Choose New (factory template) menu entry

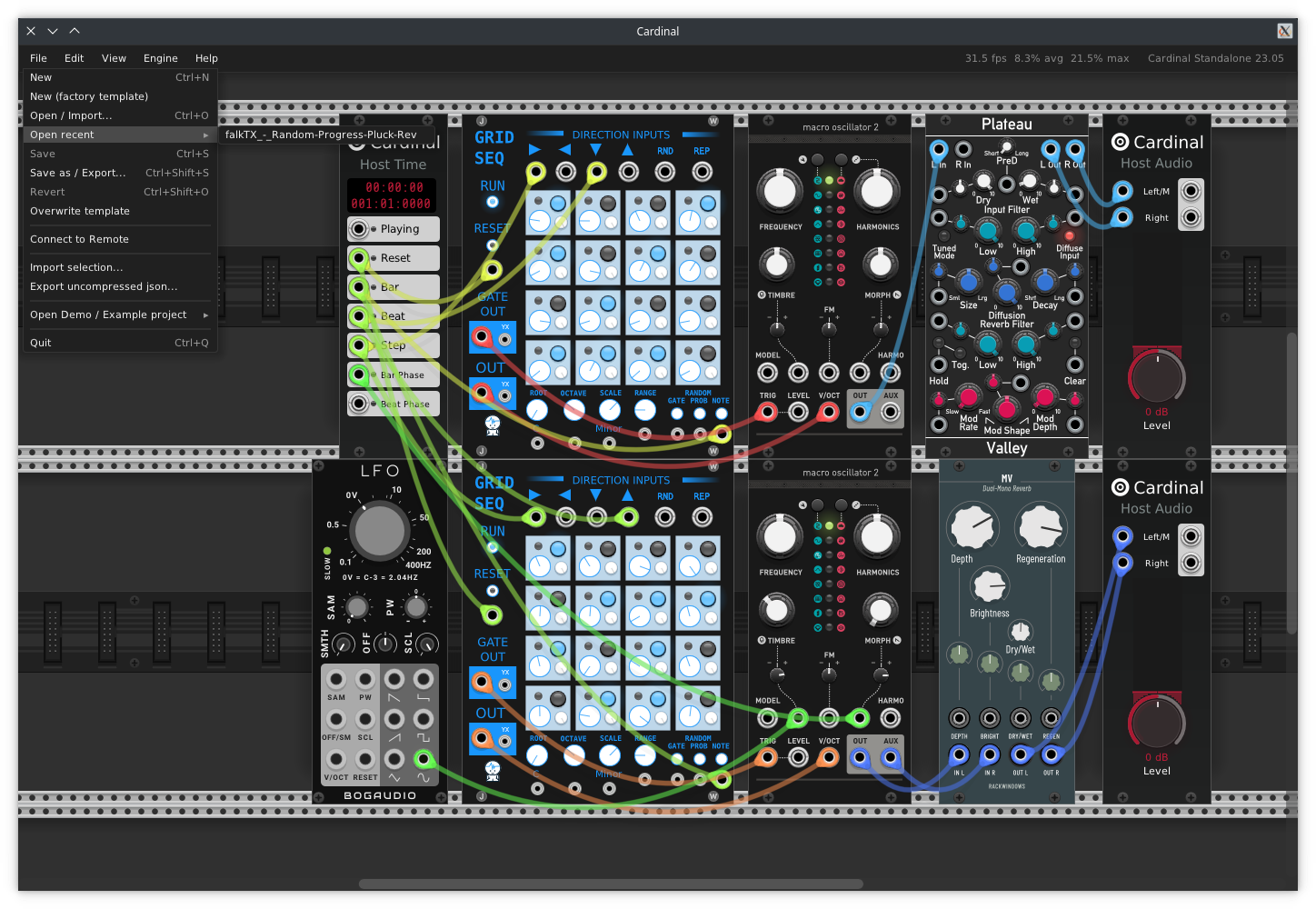point(120,96)
